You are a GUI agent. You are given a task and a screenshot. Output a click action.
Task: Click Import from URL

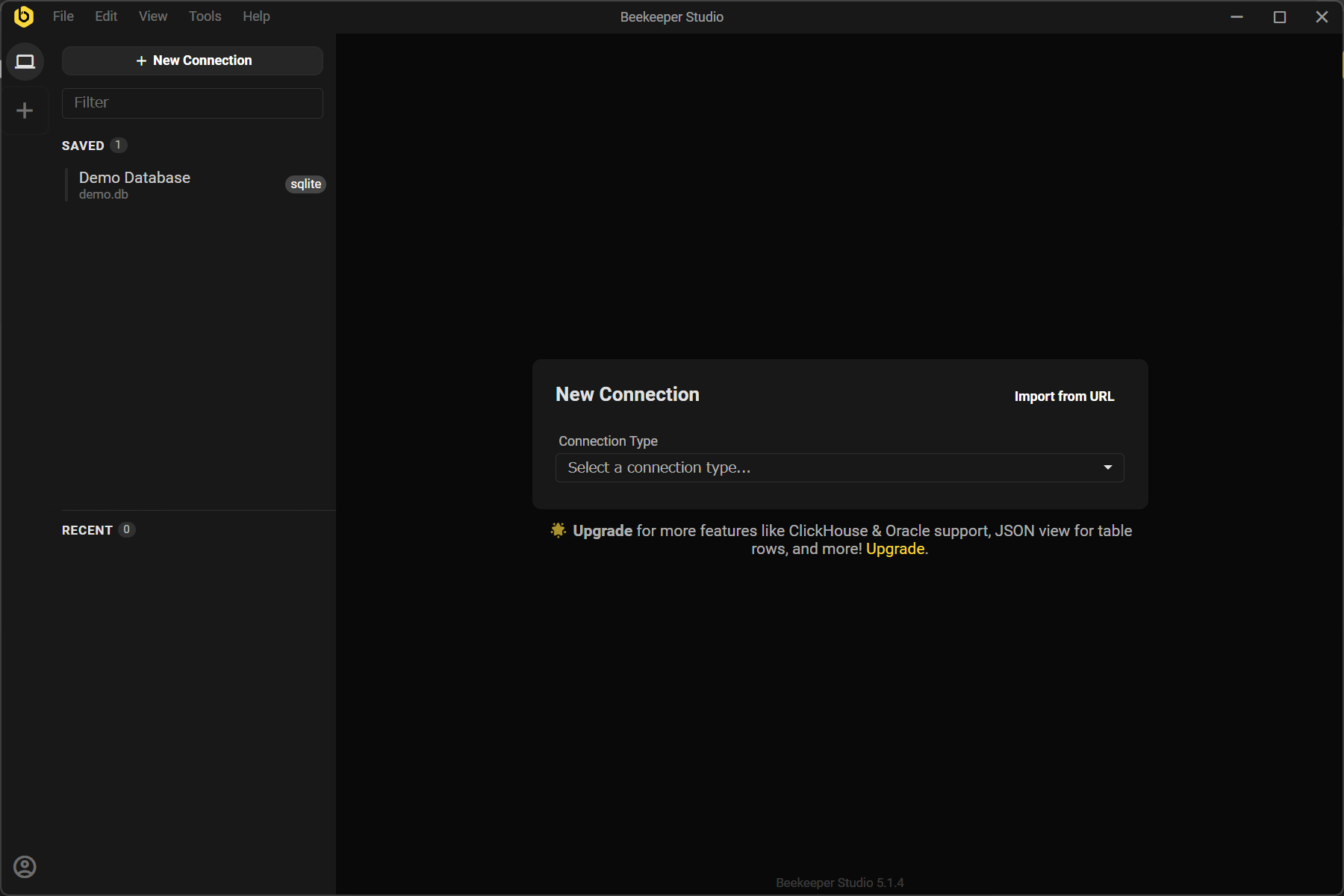tap(1064, 396)
